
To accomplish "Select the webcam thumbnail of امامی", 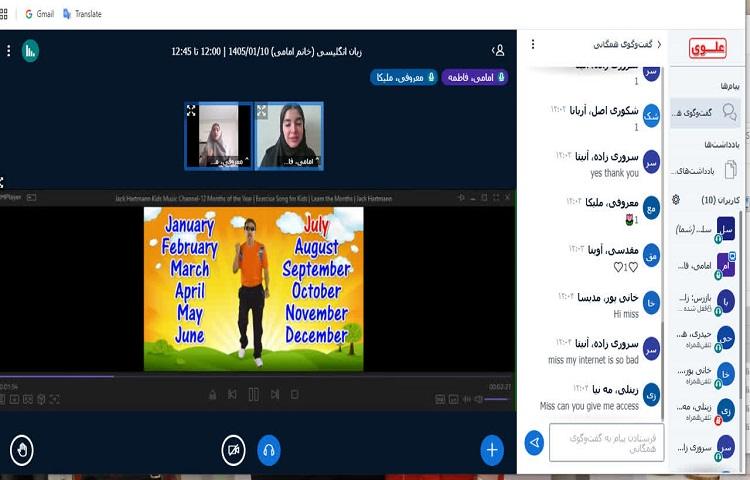I will (289, 136).
